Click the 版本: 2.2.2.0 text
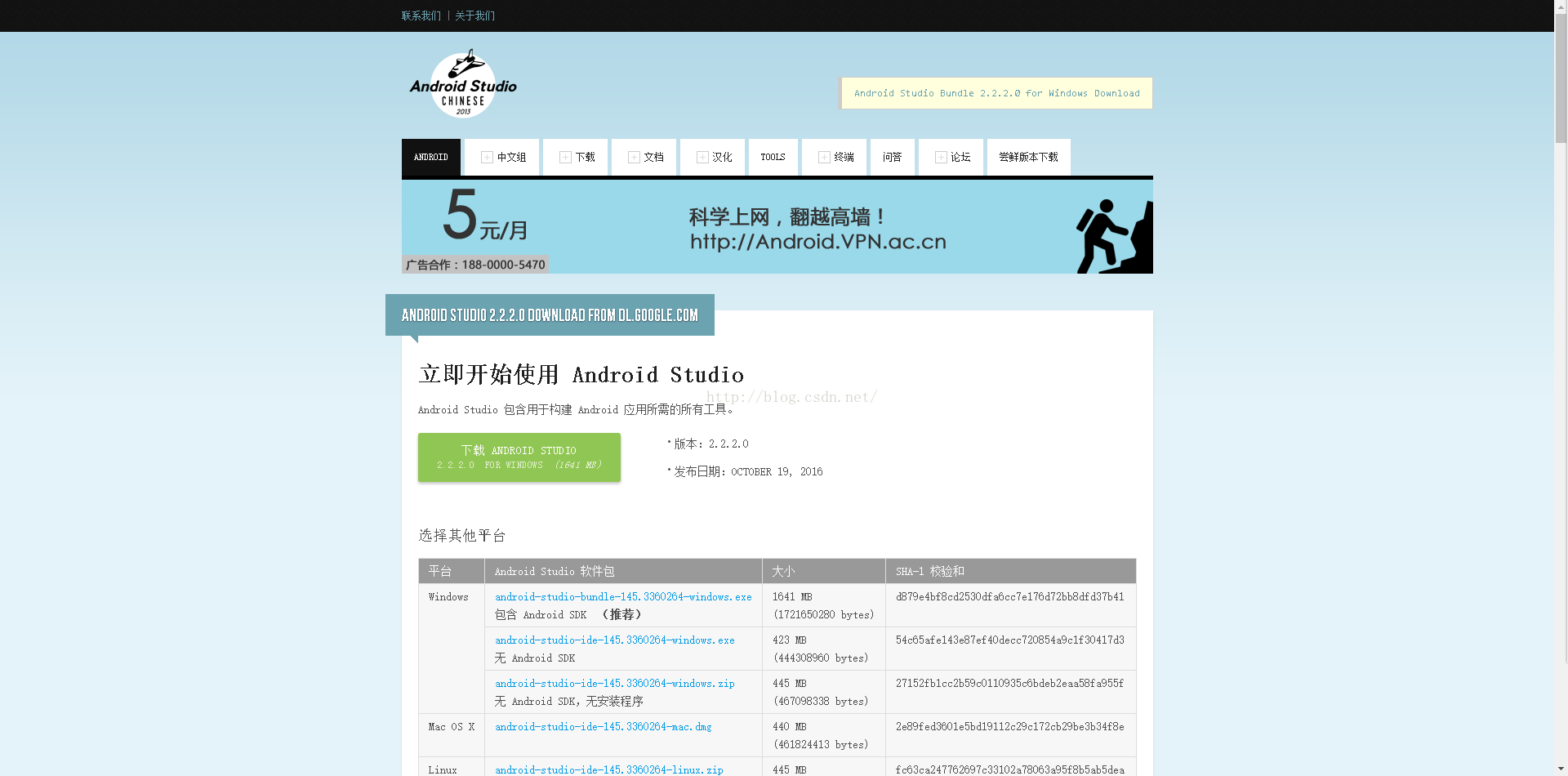The width and height of the screenshot is (1568, 776). pos(711,444)
